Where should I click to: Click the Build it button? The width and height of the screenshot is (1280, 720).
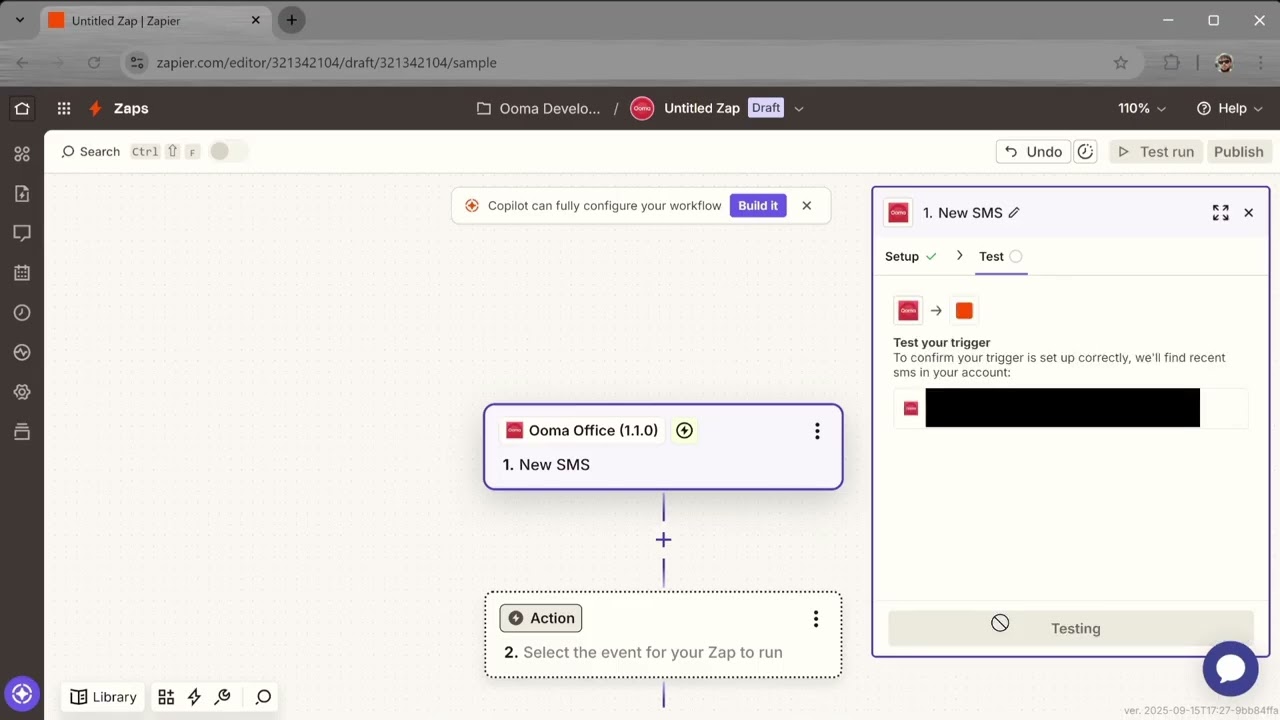pos(758,206)
